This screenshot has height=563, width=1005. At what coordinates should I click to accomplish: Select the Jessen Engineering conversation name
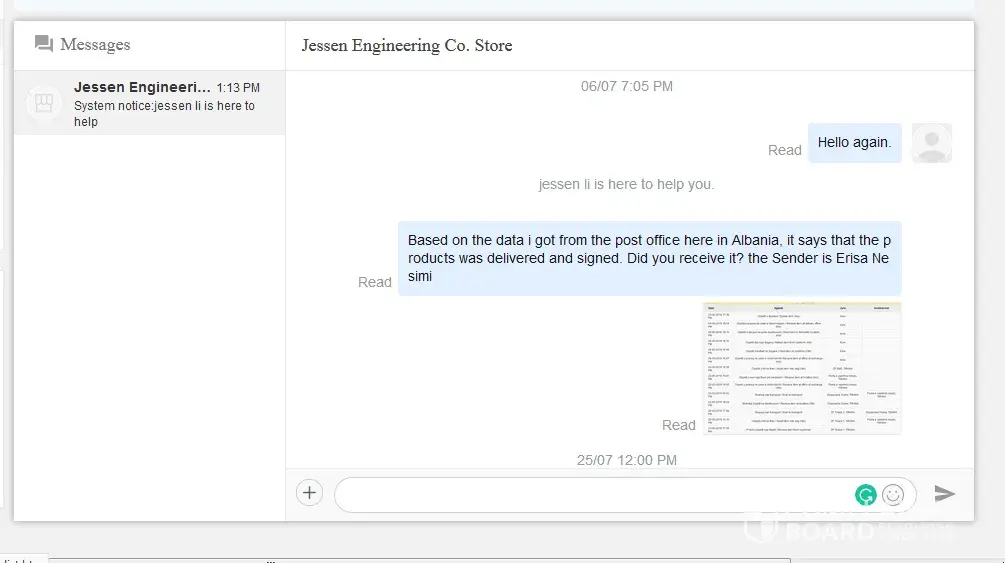pyautogui.click(x=142, y=88)
